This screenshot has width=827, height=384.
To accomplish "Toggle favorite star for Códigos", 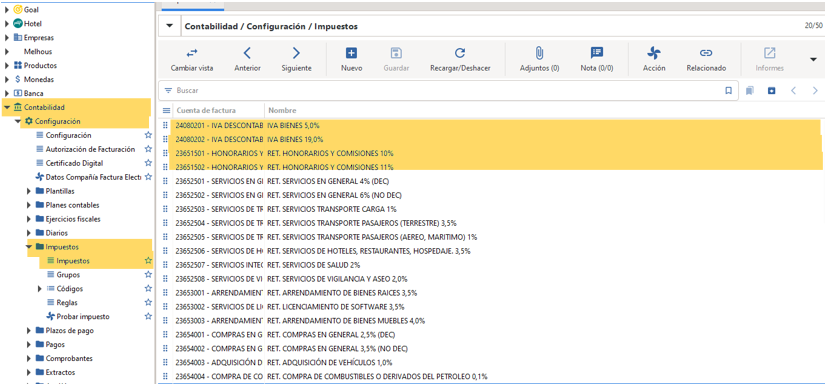I will (148, 289).
